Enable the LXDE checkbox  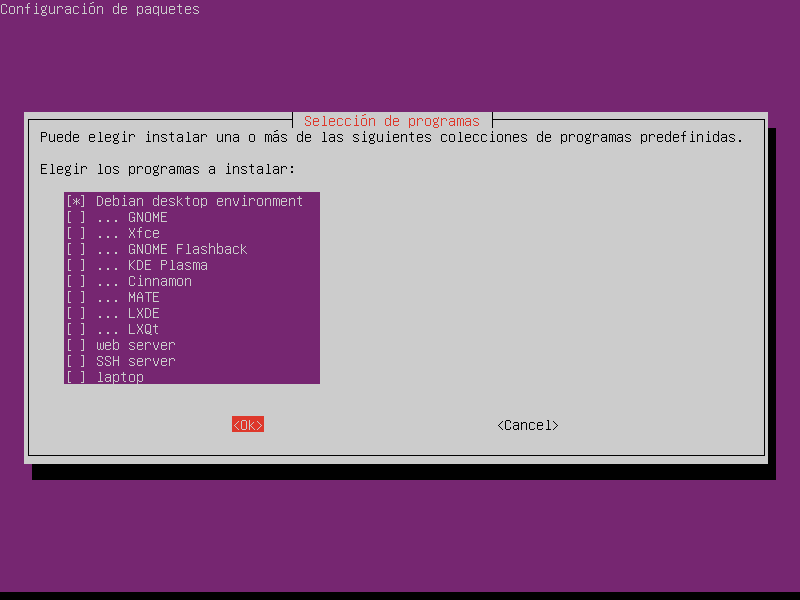point(75,313)
